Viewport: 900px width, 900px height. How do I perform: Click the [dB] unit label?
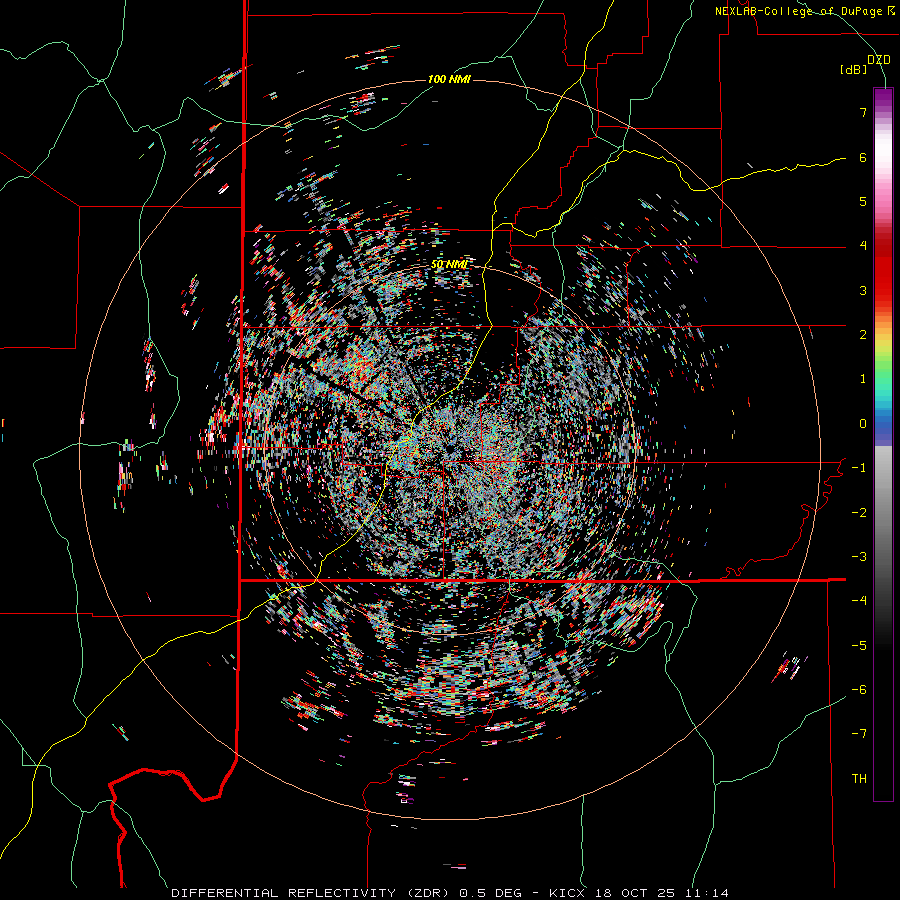pos(853,70)
